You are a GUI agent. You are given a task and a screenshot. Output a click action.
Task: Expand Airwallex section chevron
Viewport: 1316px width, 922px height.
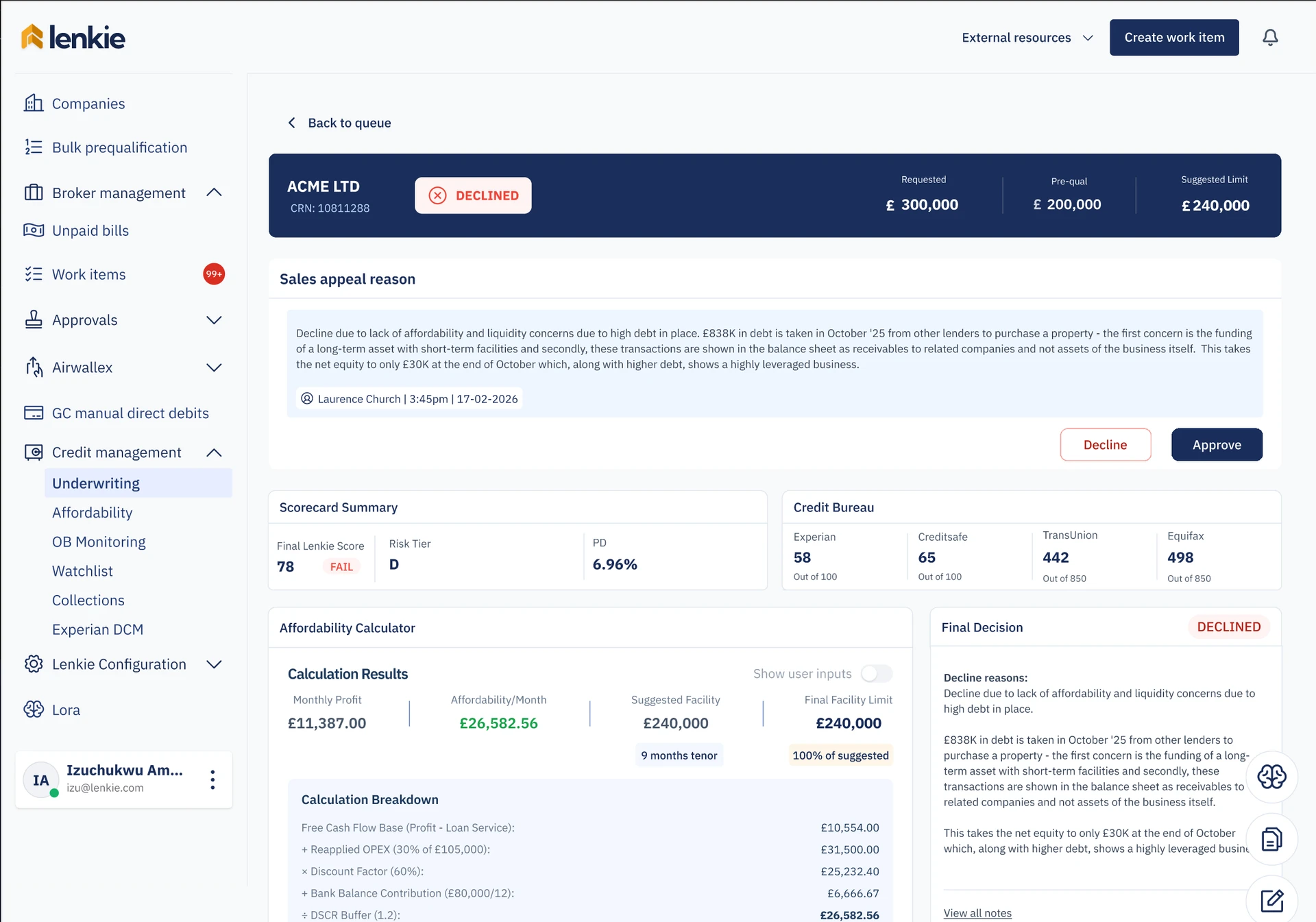[x=214, y=367]
